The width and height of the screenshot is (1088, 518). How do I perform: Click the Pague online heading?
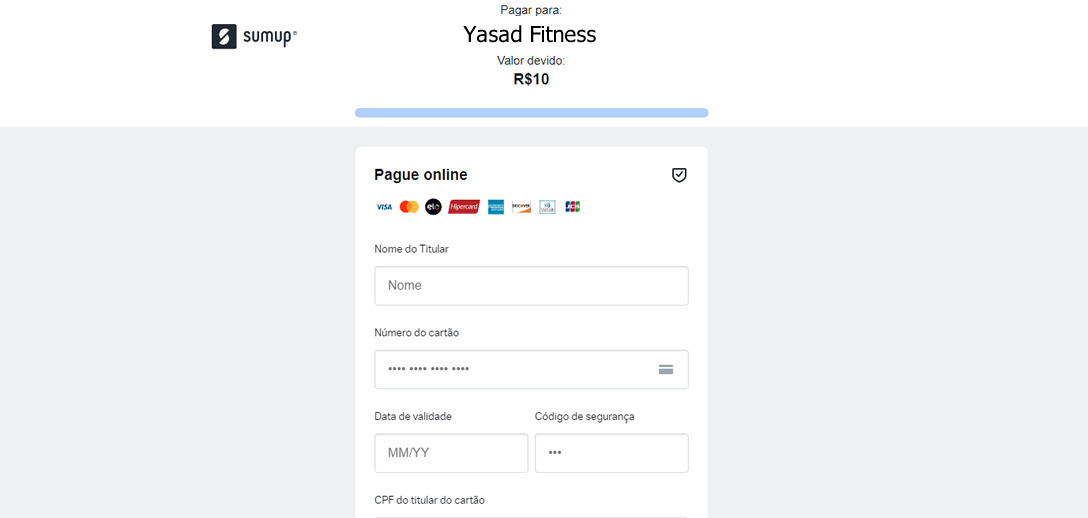click(x=421, y=175)
